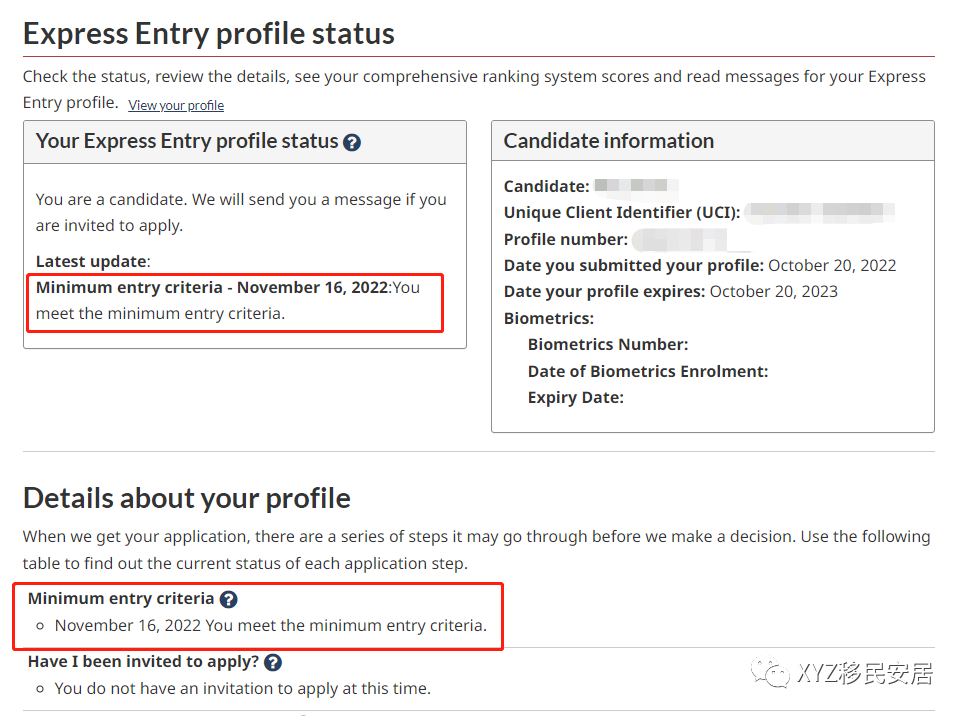Select the Express Entry profile status page heading
The image size is (965, 716).
pos(209,33)
